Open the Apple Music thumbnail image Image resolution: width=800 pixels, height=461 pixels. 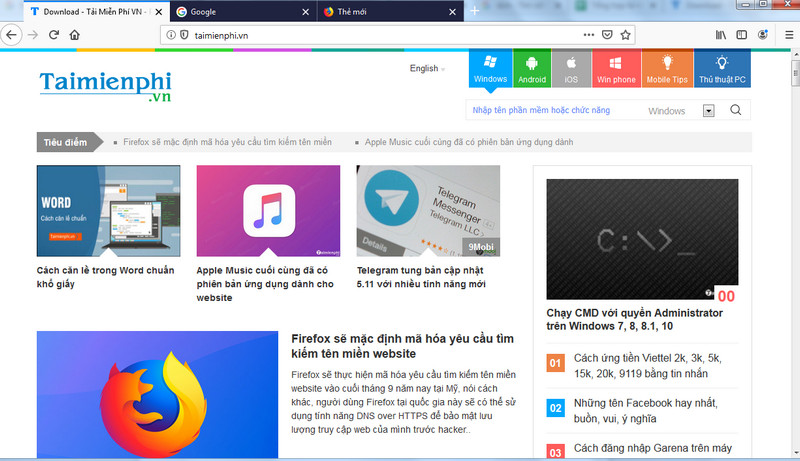268,211
